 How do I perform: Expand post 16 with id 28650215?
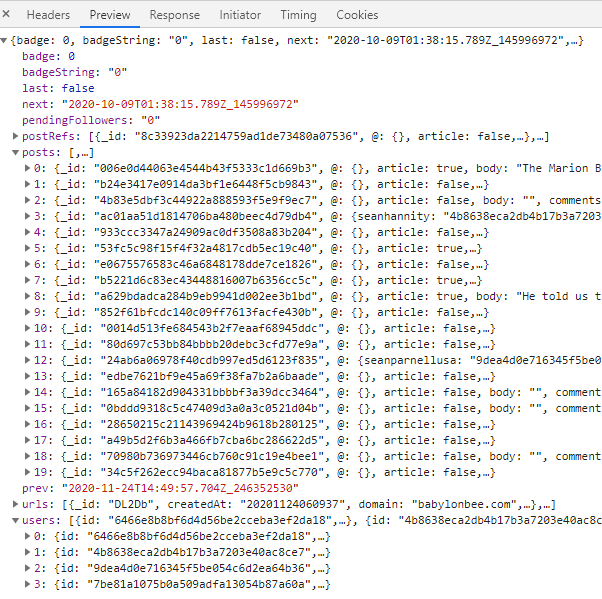click(28, 424)
